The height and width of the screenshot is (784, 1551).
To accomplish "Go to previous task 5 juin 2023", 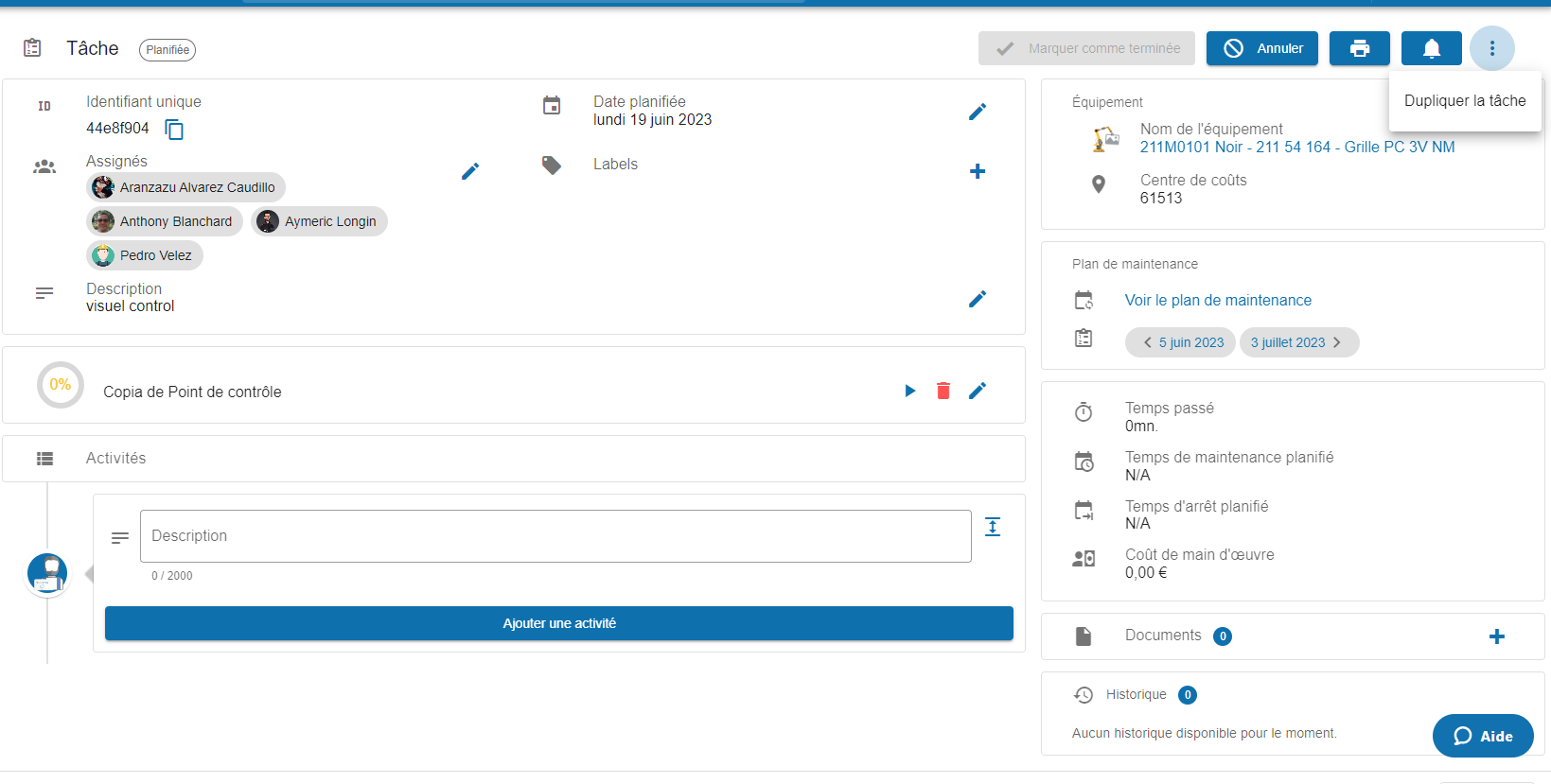I will [1181, 342].
